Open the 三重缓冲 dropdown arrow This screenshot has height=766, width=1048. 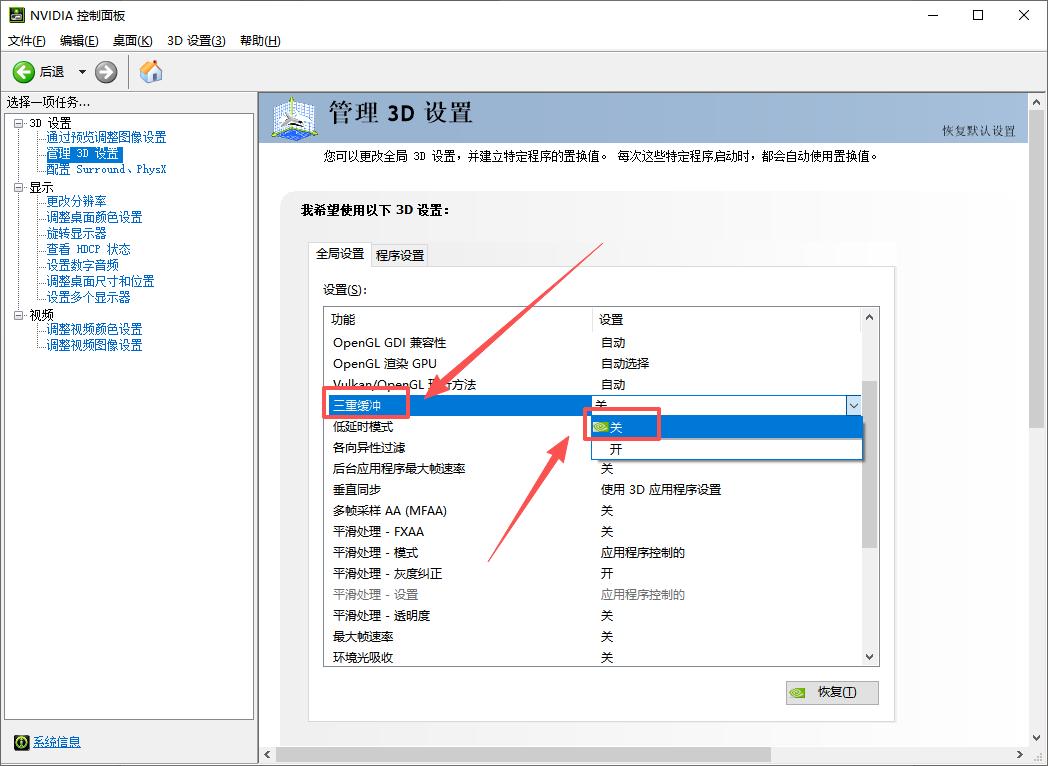[x=854, y=405]
